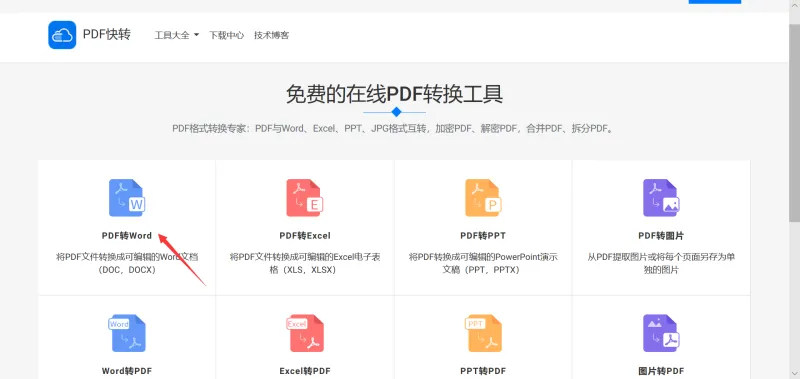Go to 下载中心 in the navbar
This screenshot has width=800, height=379.
227,35
